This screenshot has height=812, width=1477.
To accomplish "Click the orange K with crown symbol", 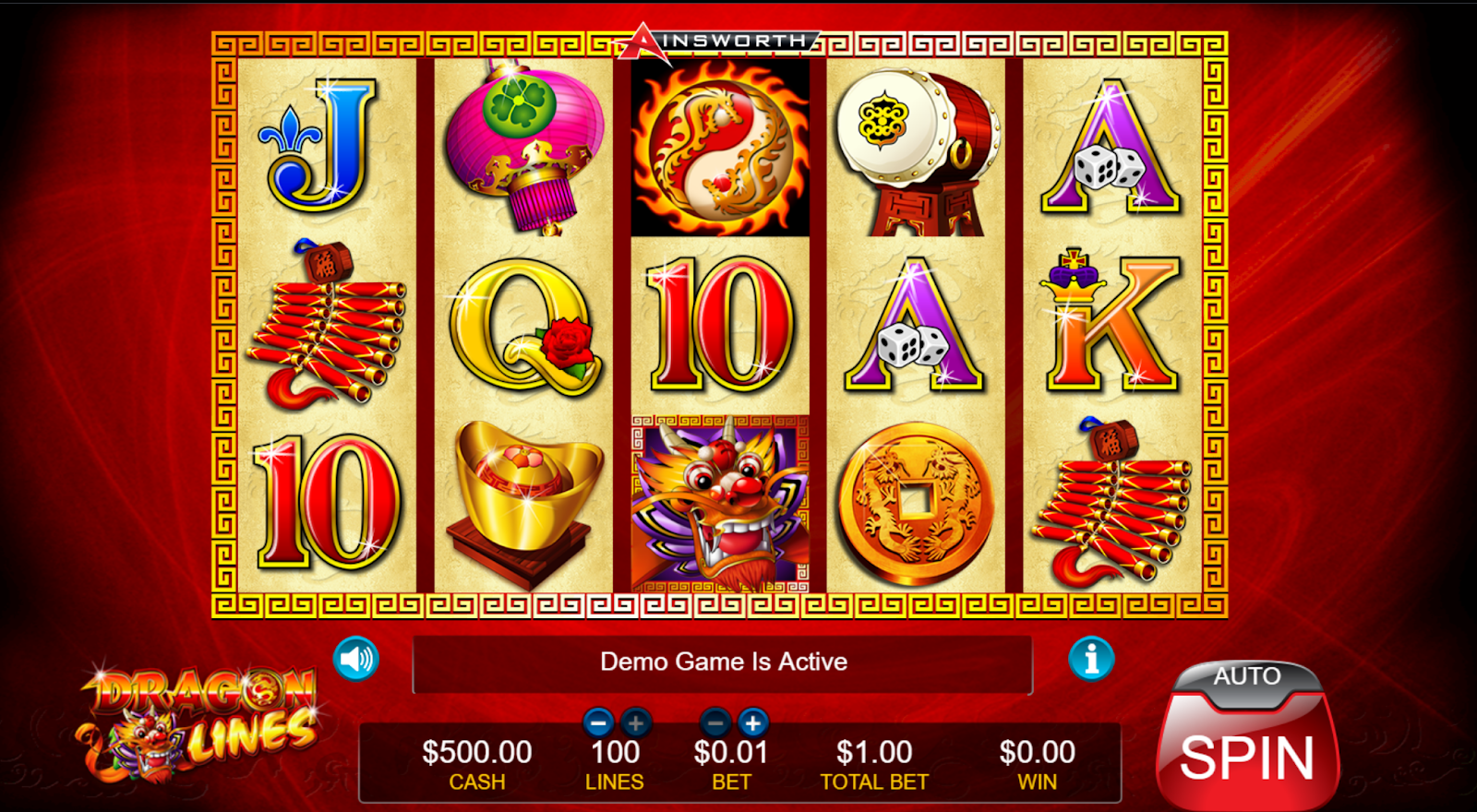I will click(x=1112, y=320).
